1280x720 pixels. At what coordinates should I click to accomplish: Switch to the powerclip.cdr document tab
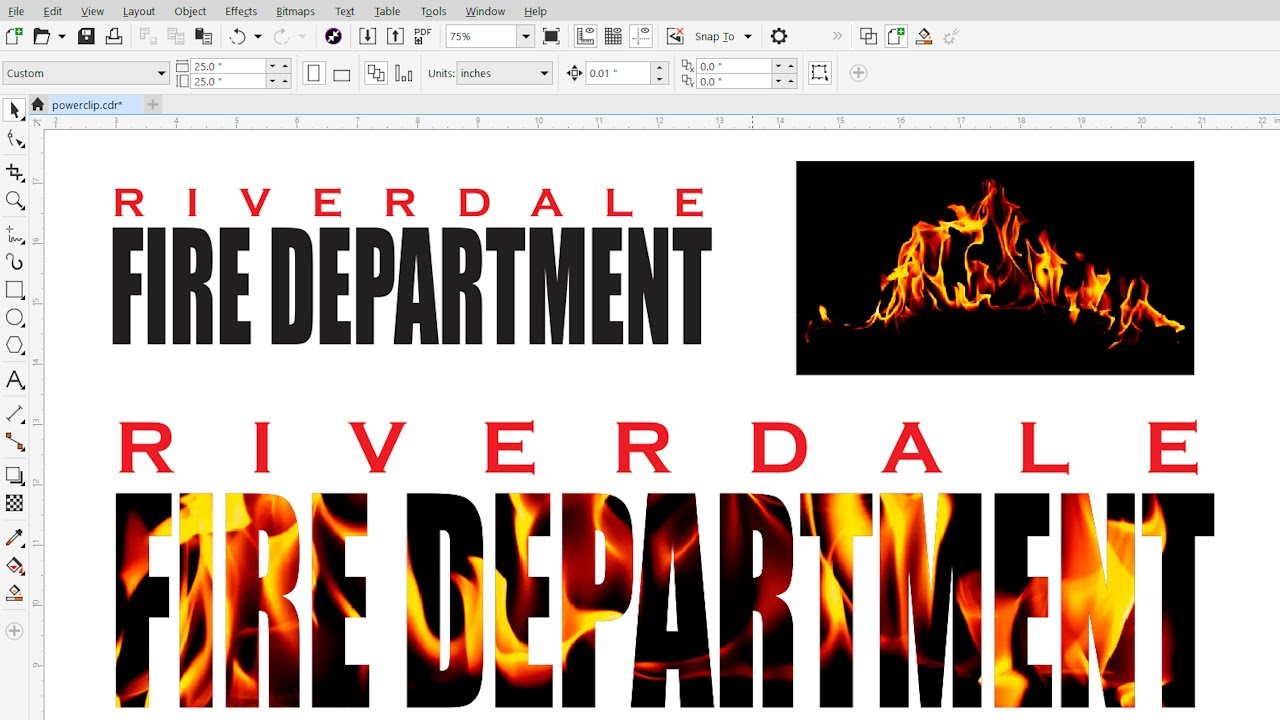pos(87,104)
